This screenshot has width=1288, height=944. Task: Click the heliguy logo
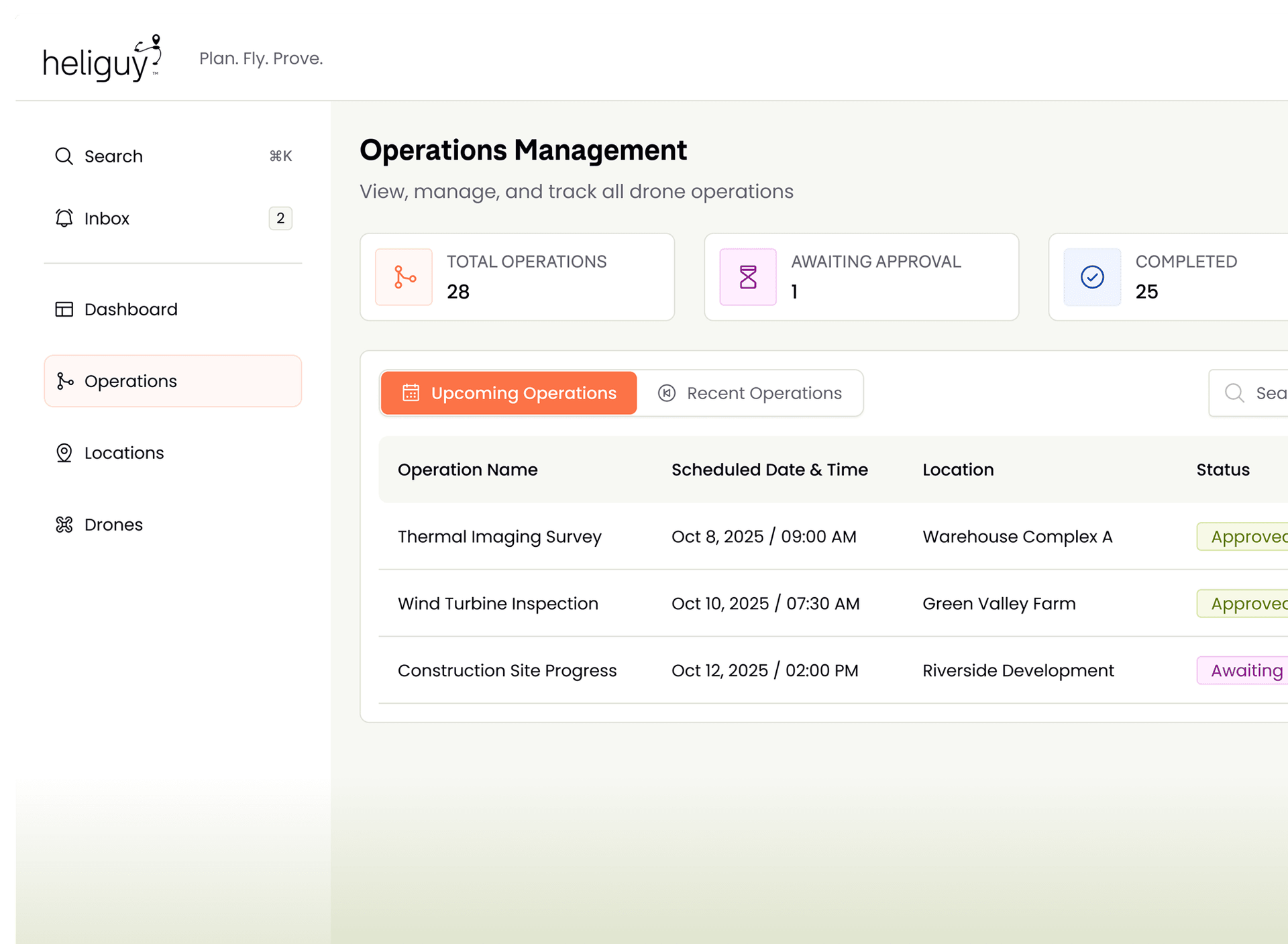pos(102,59)
